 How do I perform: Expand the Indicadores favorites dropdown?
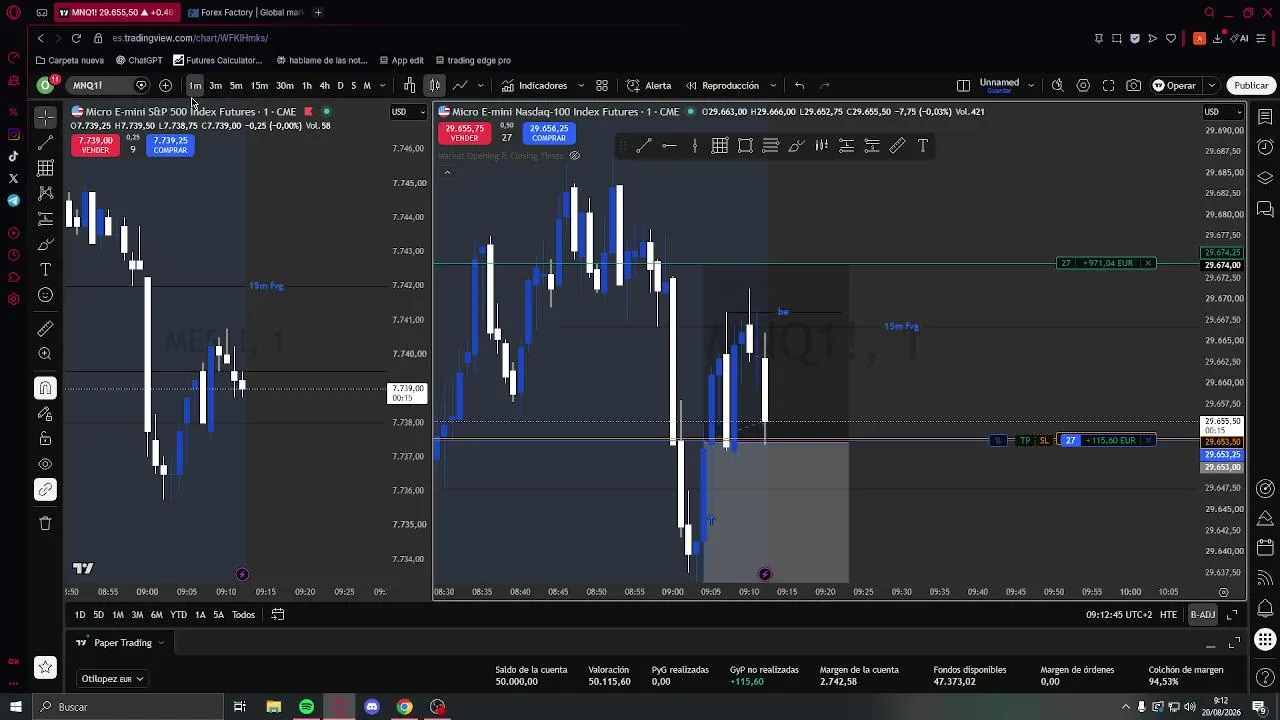click(581, 86)
